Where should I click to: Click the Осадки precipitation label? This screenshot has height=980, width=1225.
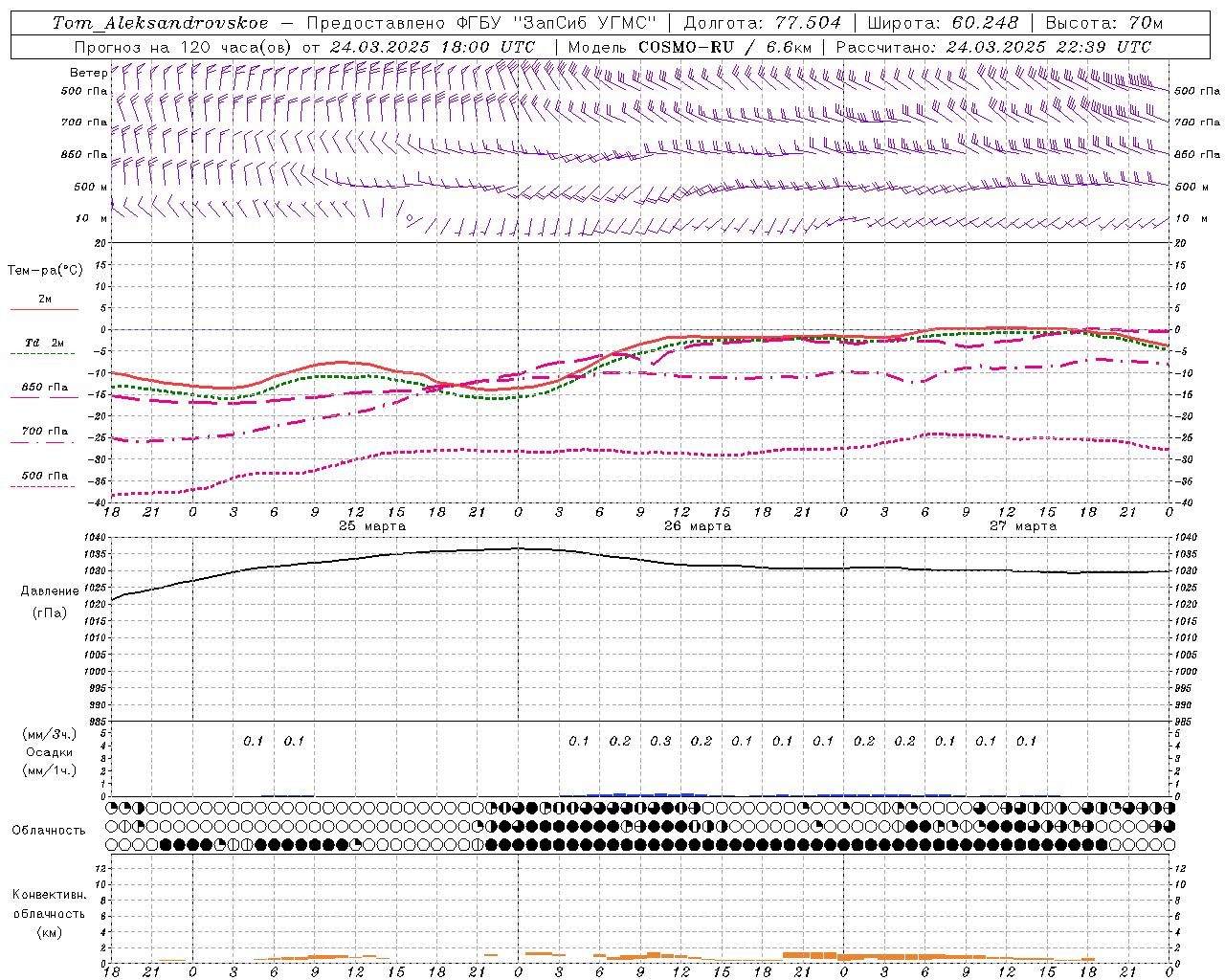coord(49,752)
